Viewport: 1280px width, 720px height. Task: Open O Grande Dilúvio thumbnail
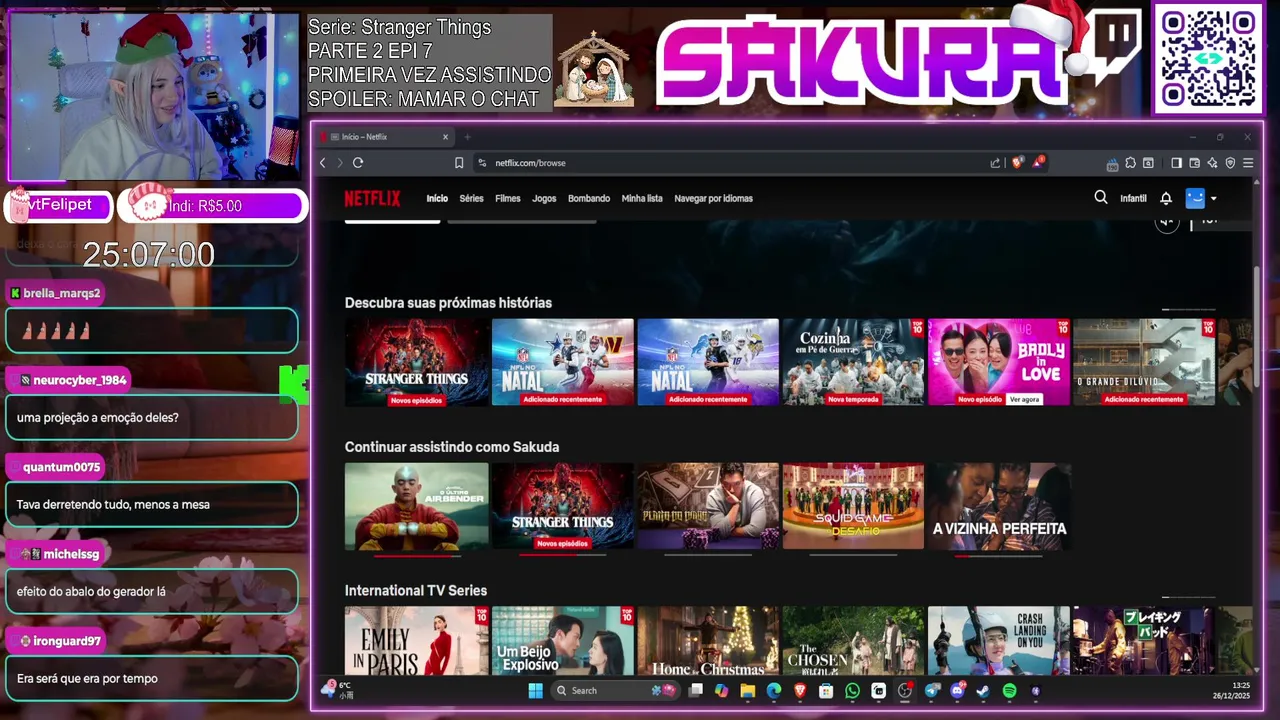(x=1144, y=362)
